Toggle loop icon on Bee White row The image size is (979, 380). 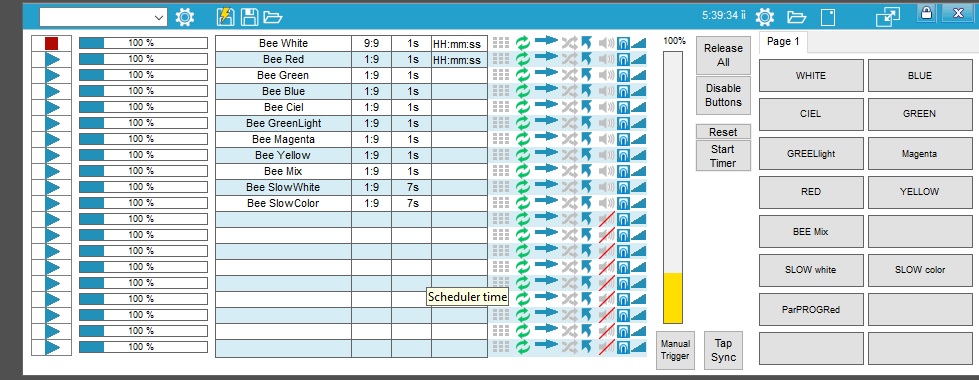point(523,43)
